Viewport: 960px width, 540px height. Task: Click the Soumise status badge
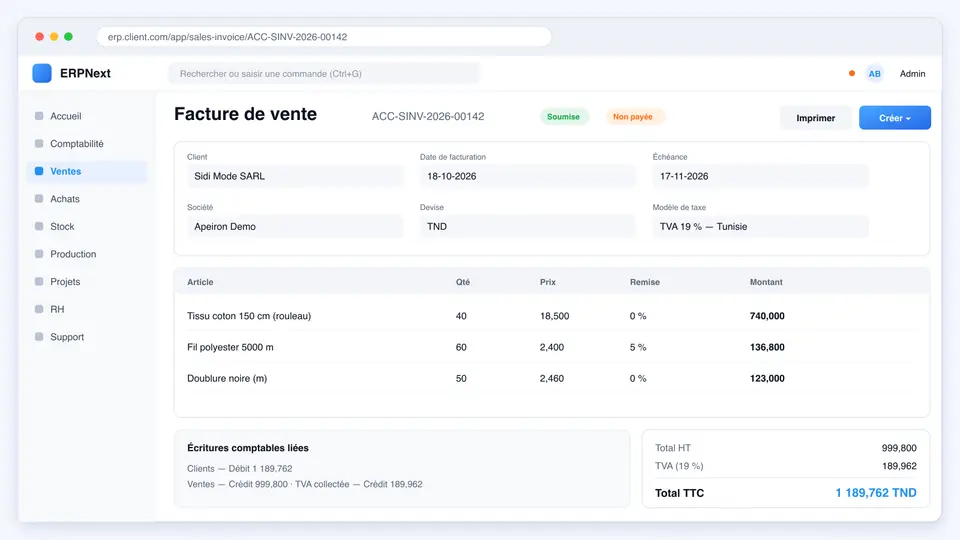pos(564,116)
